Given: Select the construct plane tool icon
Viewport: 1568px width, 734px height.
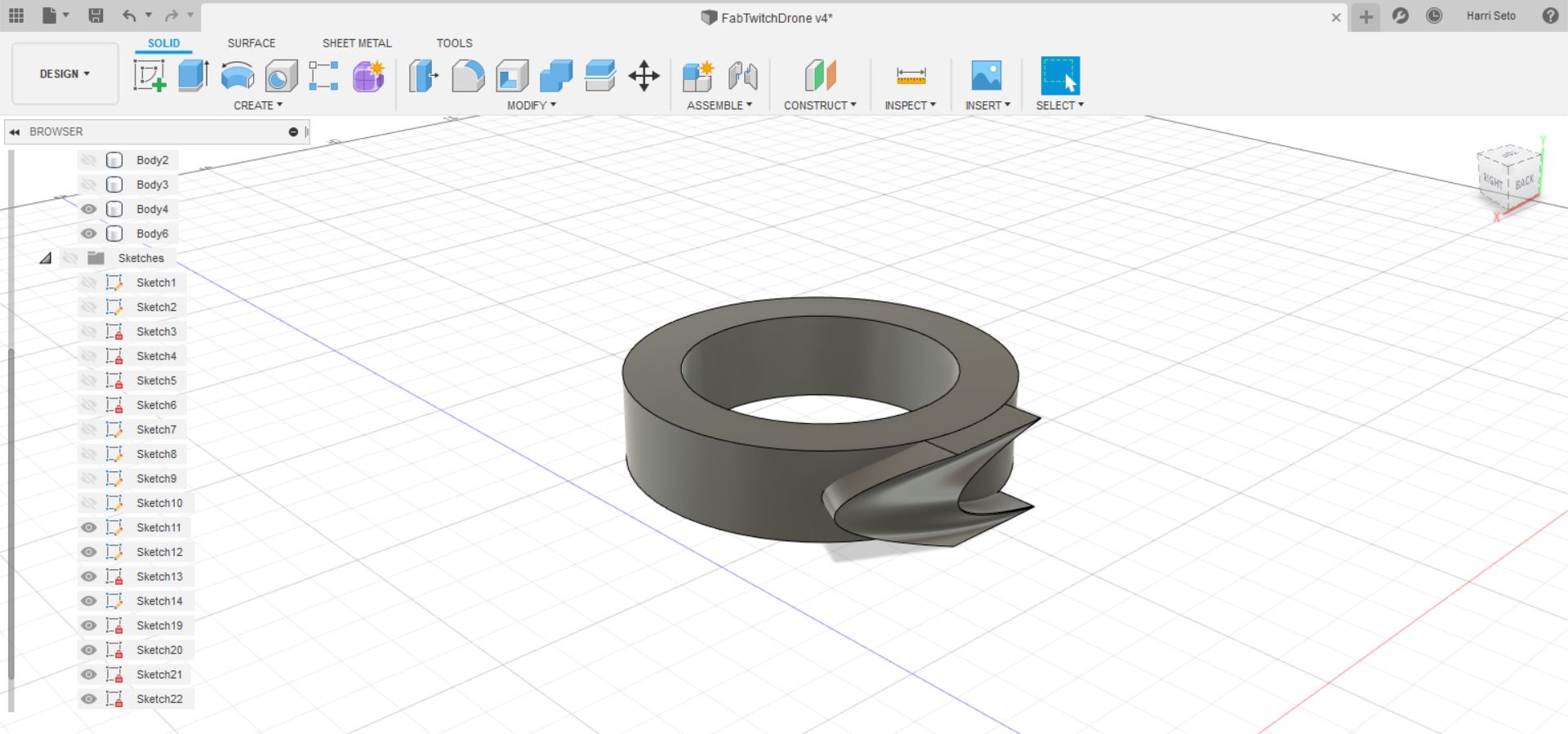Looking at the screenshot, I should [820, 76].
